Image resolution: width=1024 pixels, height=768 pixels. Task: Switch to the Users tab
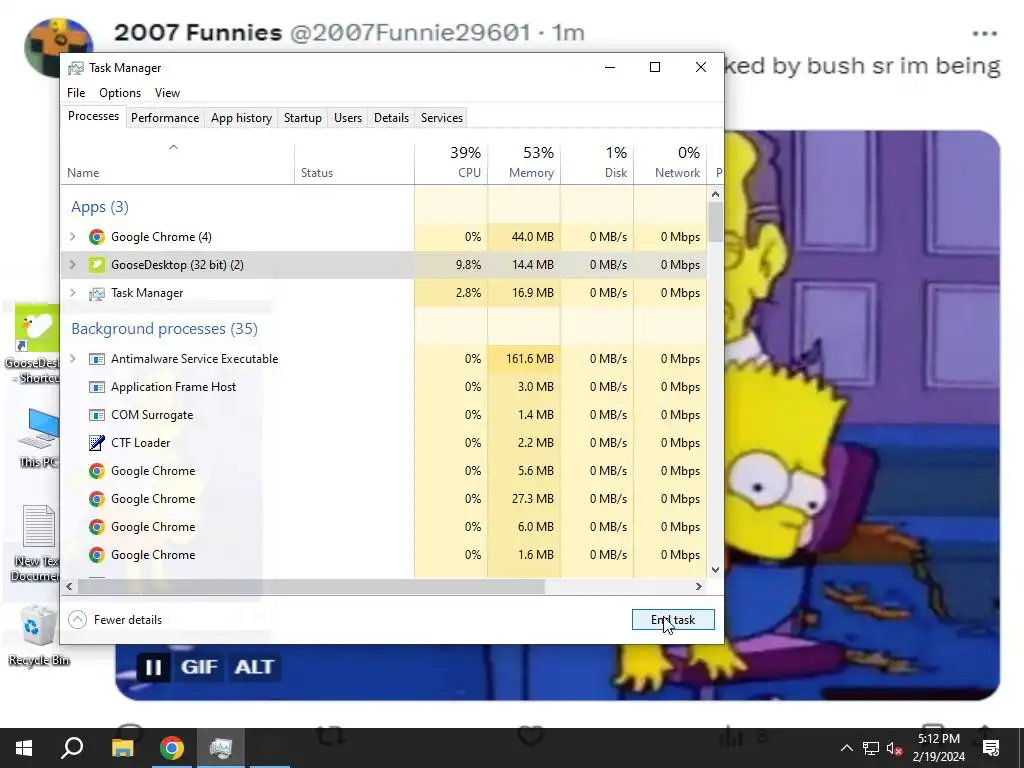coord(347,118)
